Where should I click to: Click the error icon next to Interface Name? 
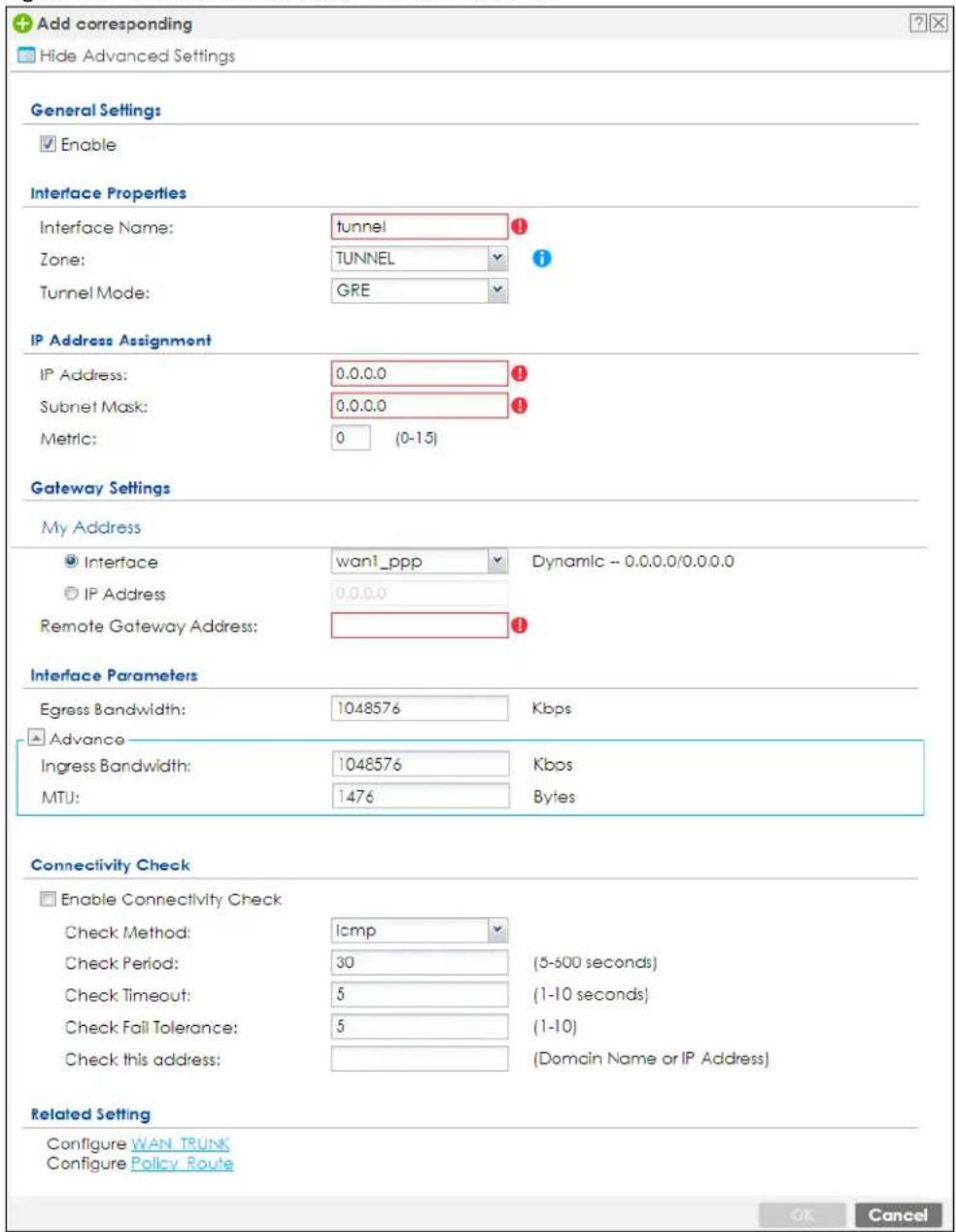click(518, 227)
